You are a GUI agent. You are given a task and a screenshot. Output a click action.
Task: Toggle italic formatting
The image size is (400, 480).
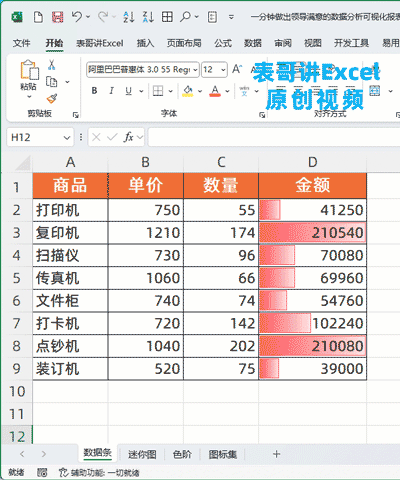[x=111, y=91]
